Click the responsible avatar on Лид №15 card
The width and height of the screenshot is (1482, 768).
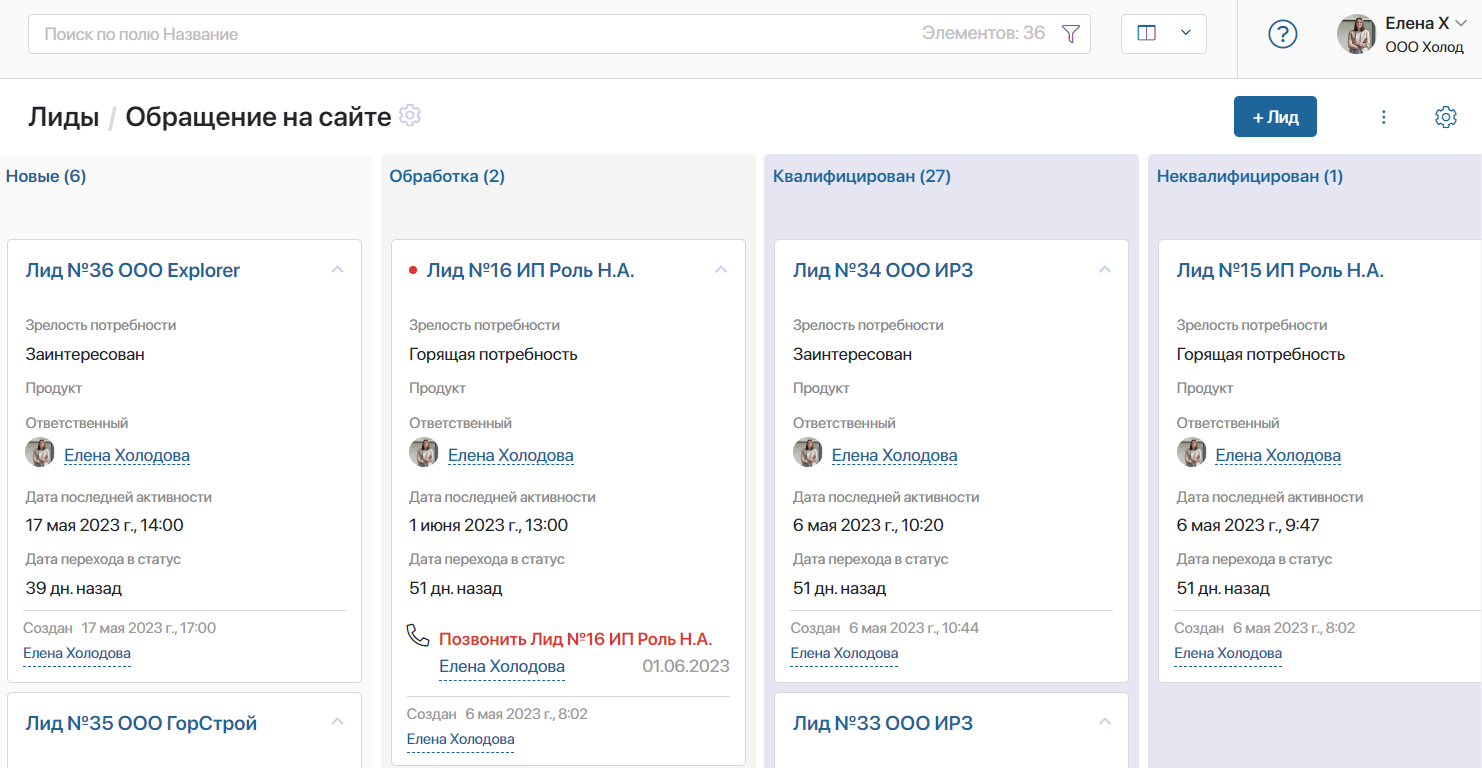(x=1190, y=452)
